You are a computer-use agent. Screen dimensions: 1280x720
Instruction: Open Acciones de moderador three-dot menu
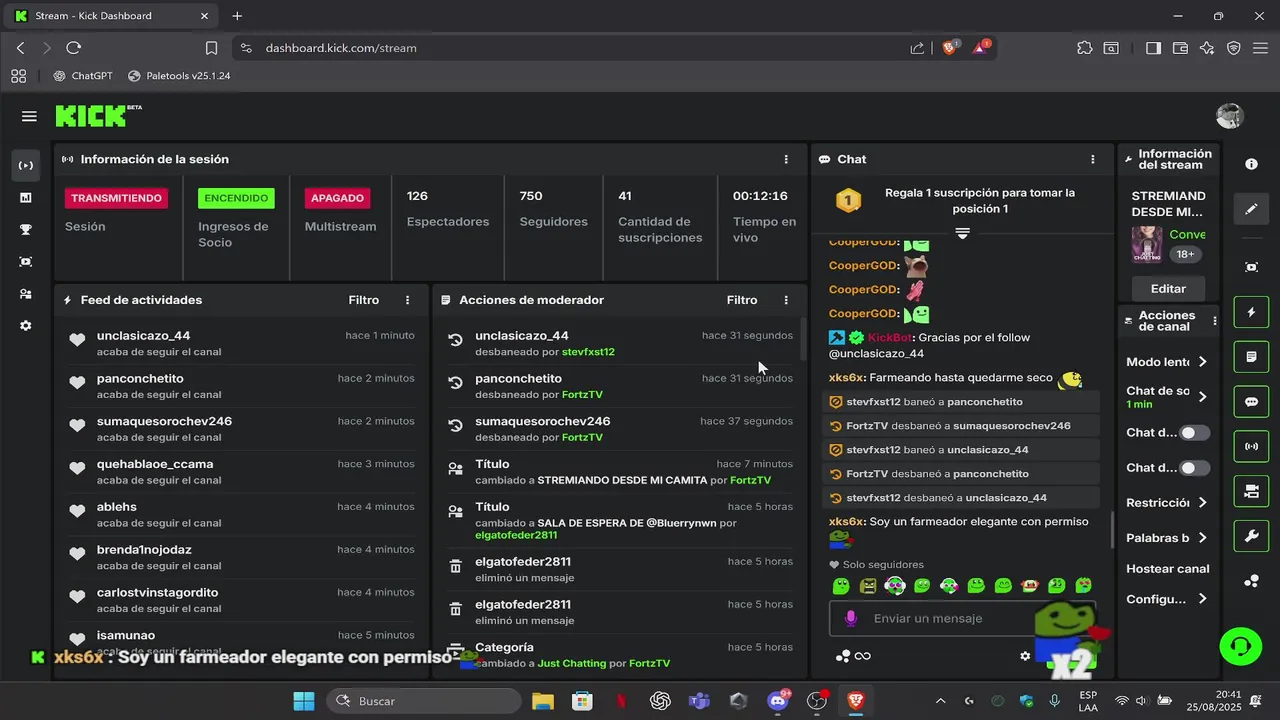(x=786, y=300)
